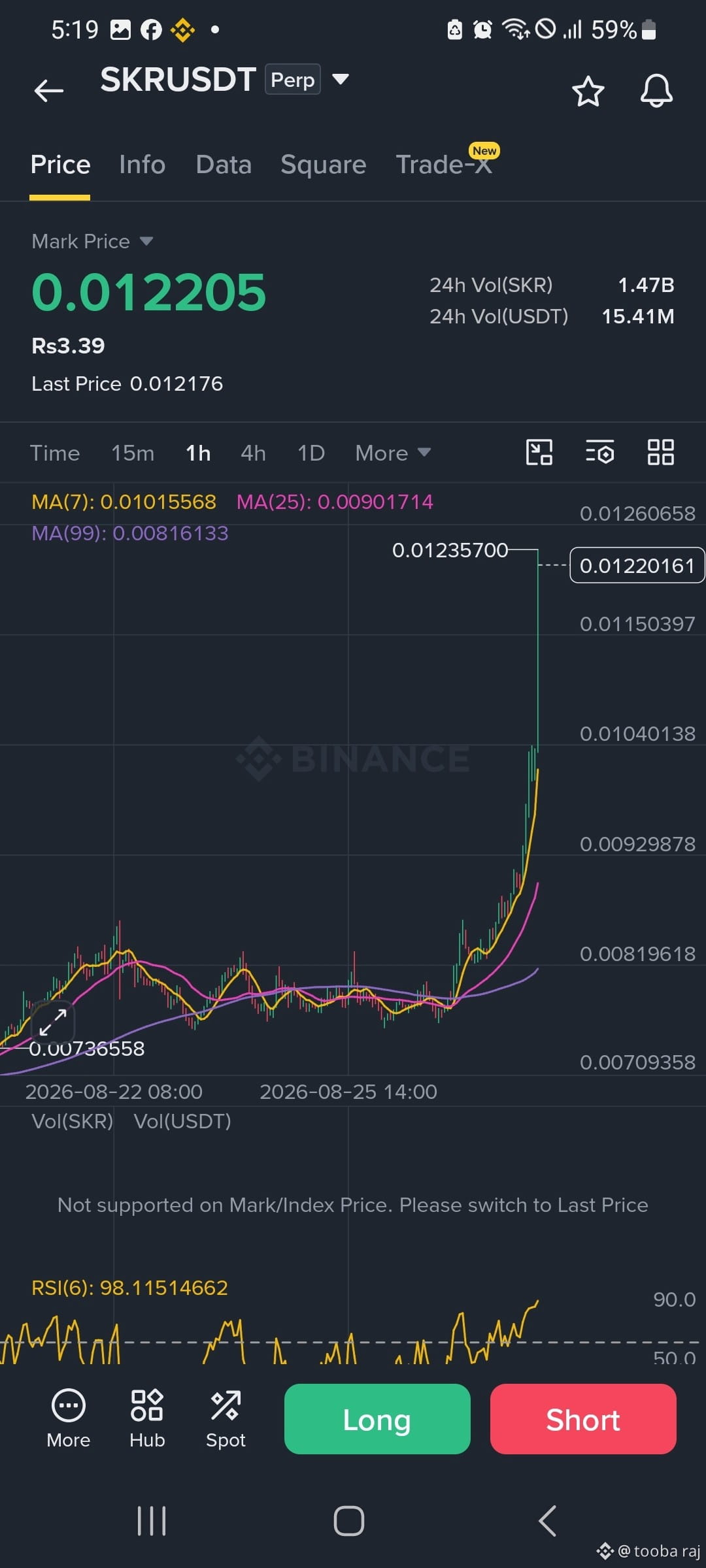Tap the MA(25) indicator label
Image resolution: width=706 pixels, height=1568 pixels.
(x=335, y=502)
